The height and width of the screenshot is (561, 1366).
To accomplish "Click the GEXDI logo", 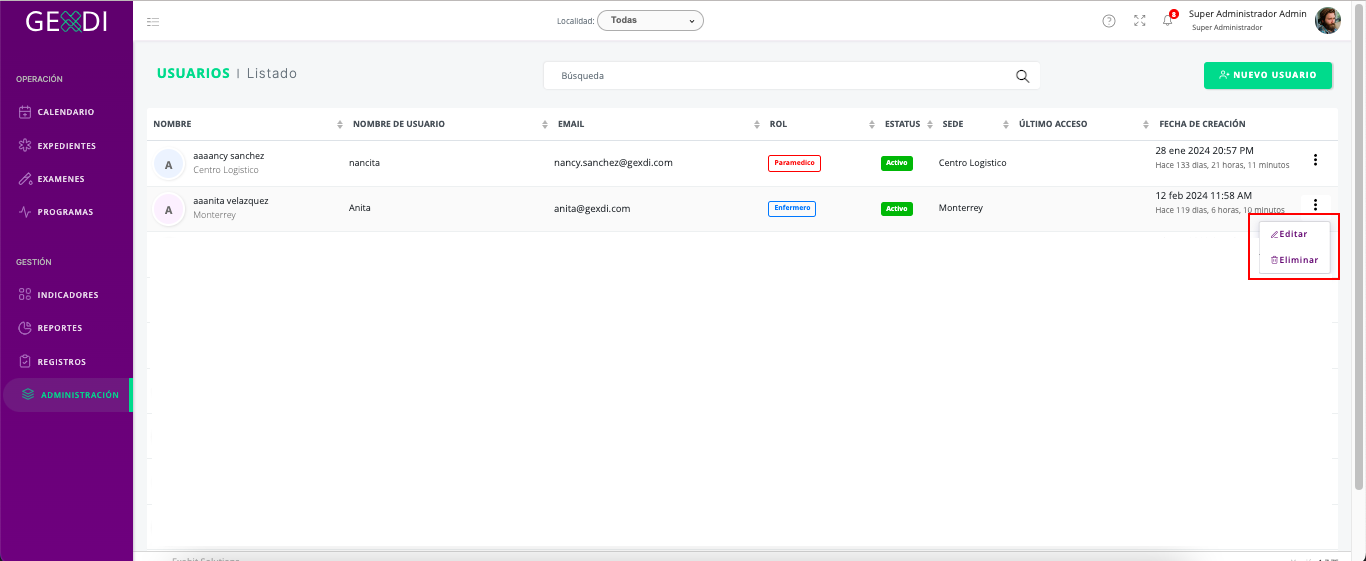I will 67,20.
